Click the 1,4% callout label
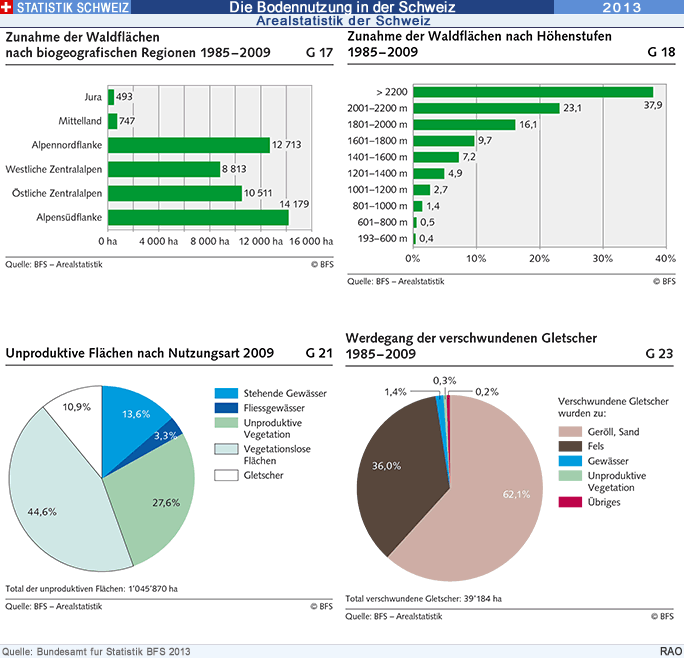The height and width of the screenshot is (658, 684). click(x=395, y=392)
